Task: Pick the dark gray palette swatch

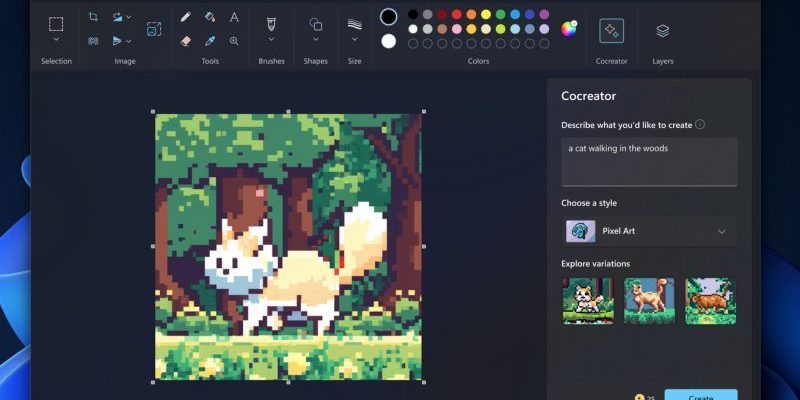Action: tap(428, 14)
